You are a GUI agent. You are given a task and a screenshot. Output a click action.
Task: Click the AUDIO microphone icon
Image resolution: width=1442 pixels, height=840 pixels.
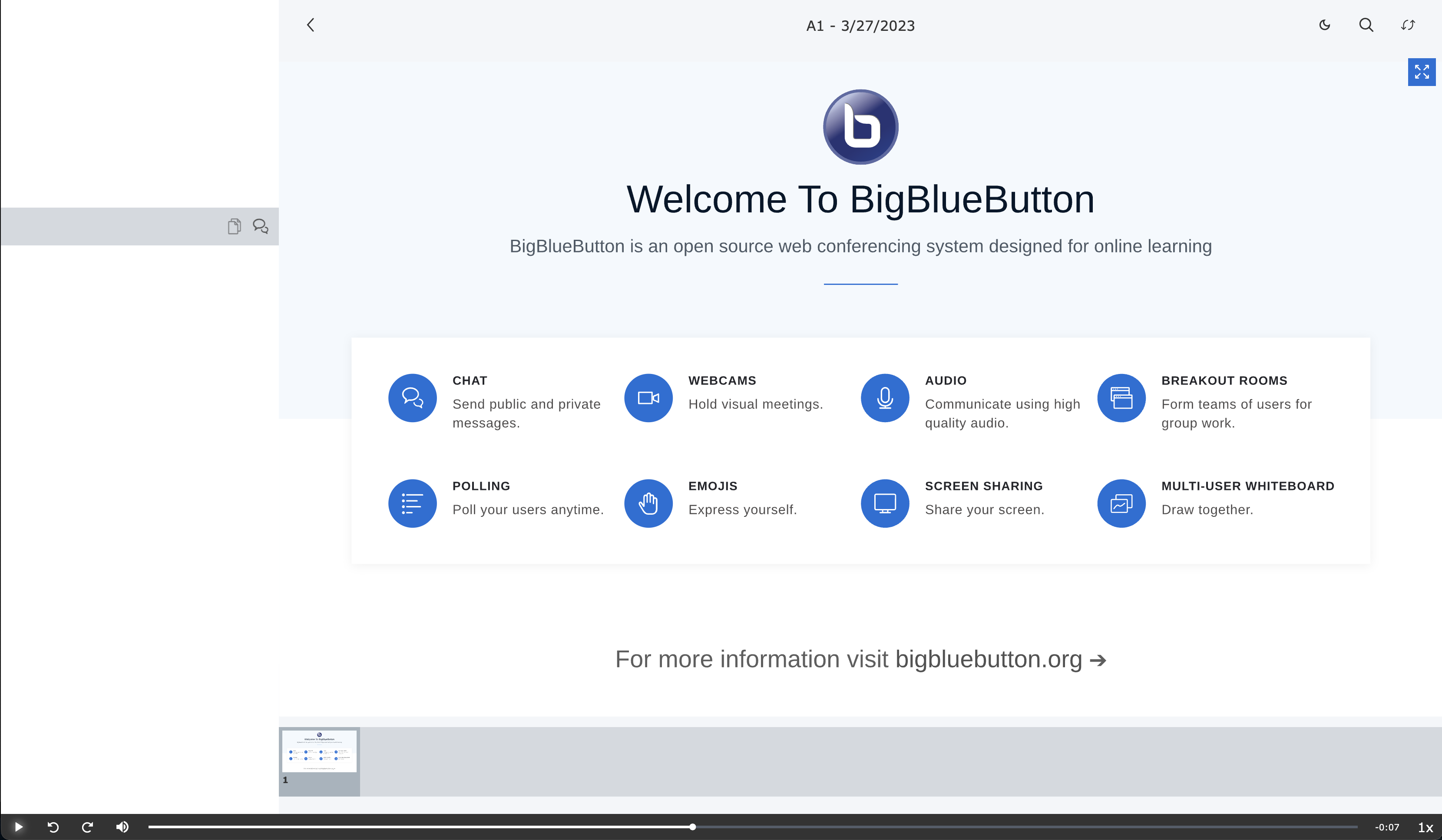[885, 398]
